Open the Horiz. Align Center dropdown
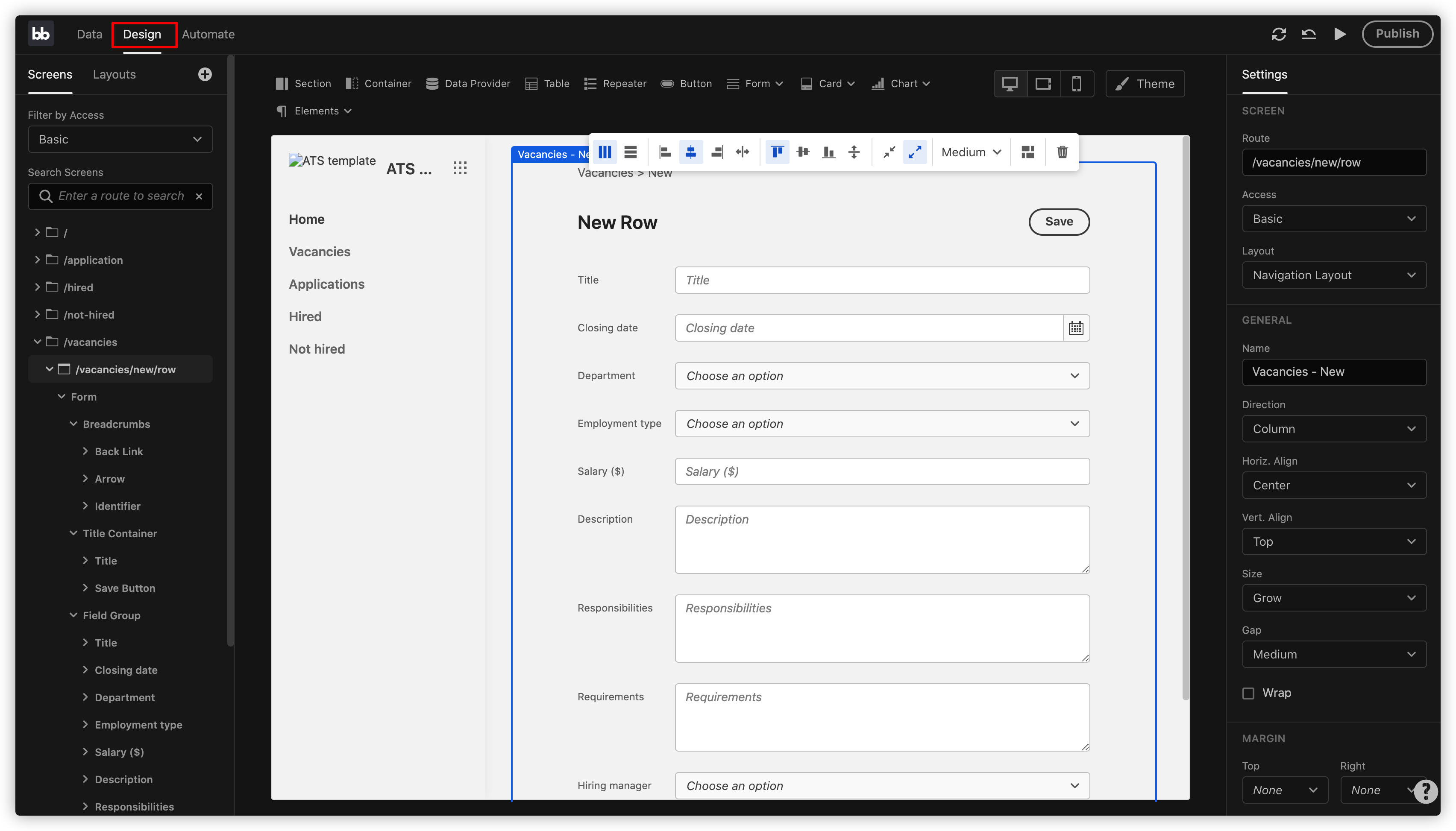This screenshot has width=1456, height=831. tap(1333, 485)
